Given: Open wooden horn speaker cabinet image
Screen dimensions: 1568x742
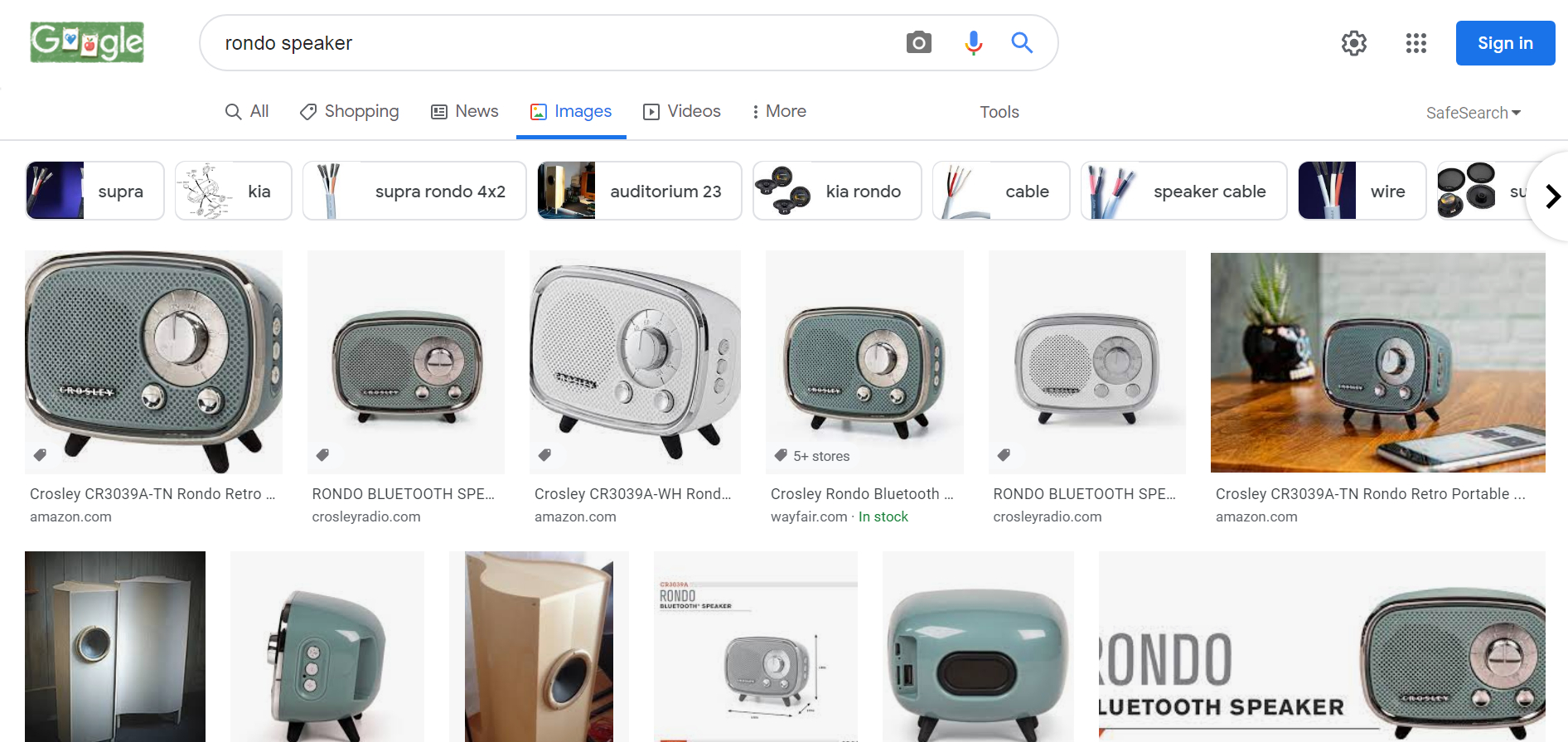Looking at the screenshot, I should pos(539,647).
